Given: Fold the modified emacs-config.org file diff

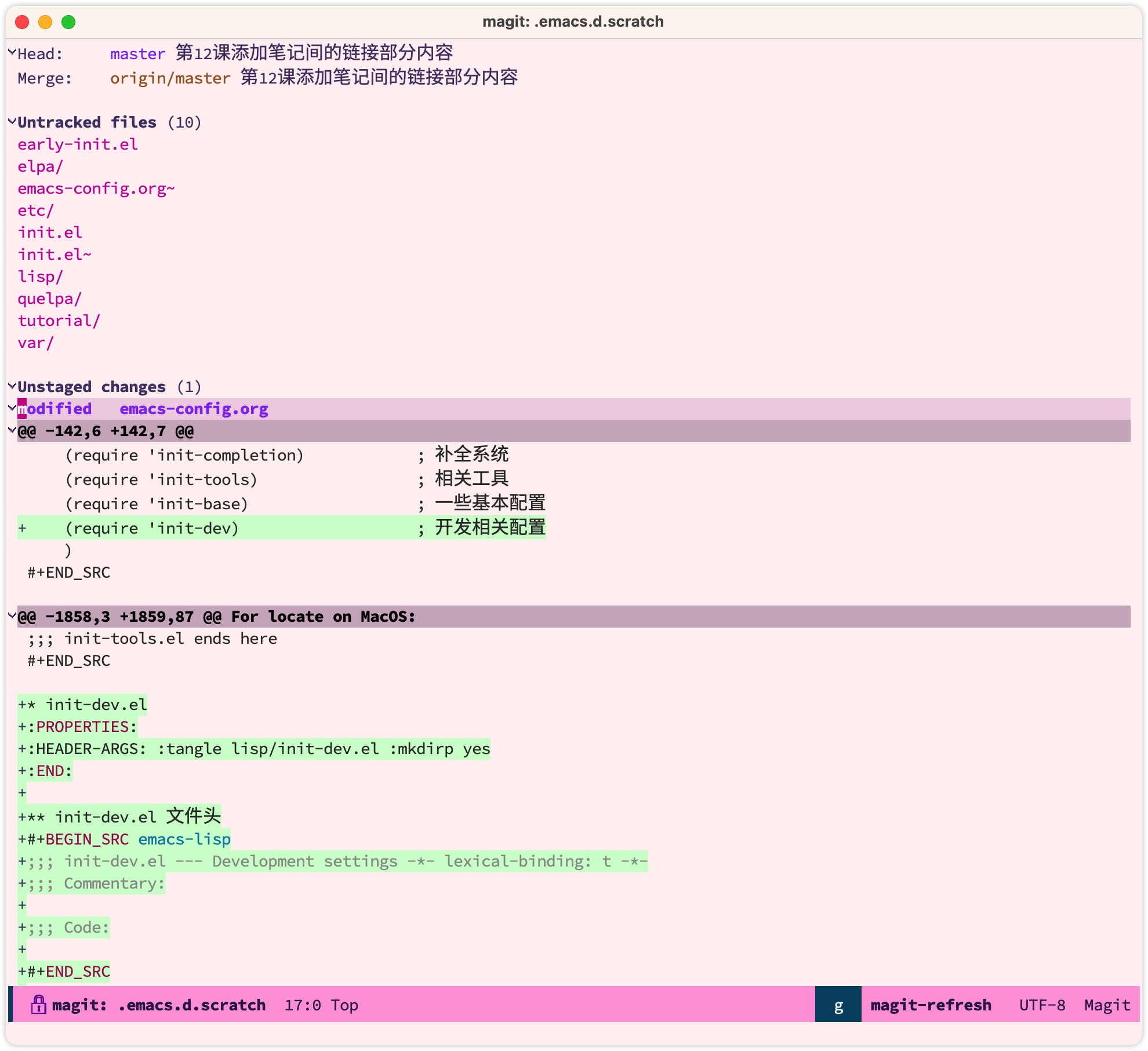Looking at the screenshot, I should click(x=12, y=408).
